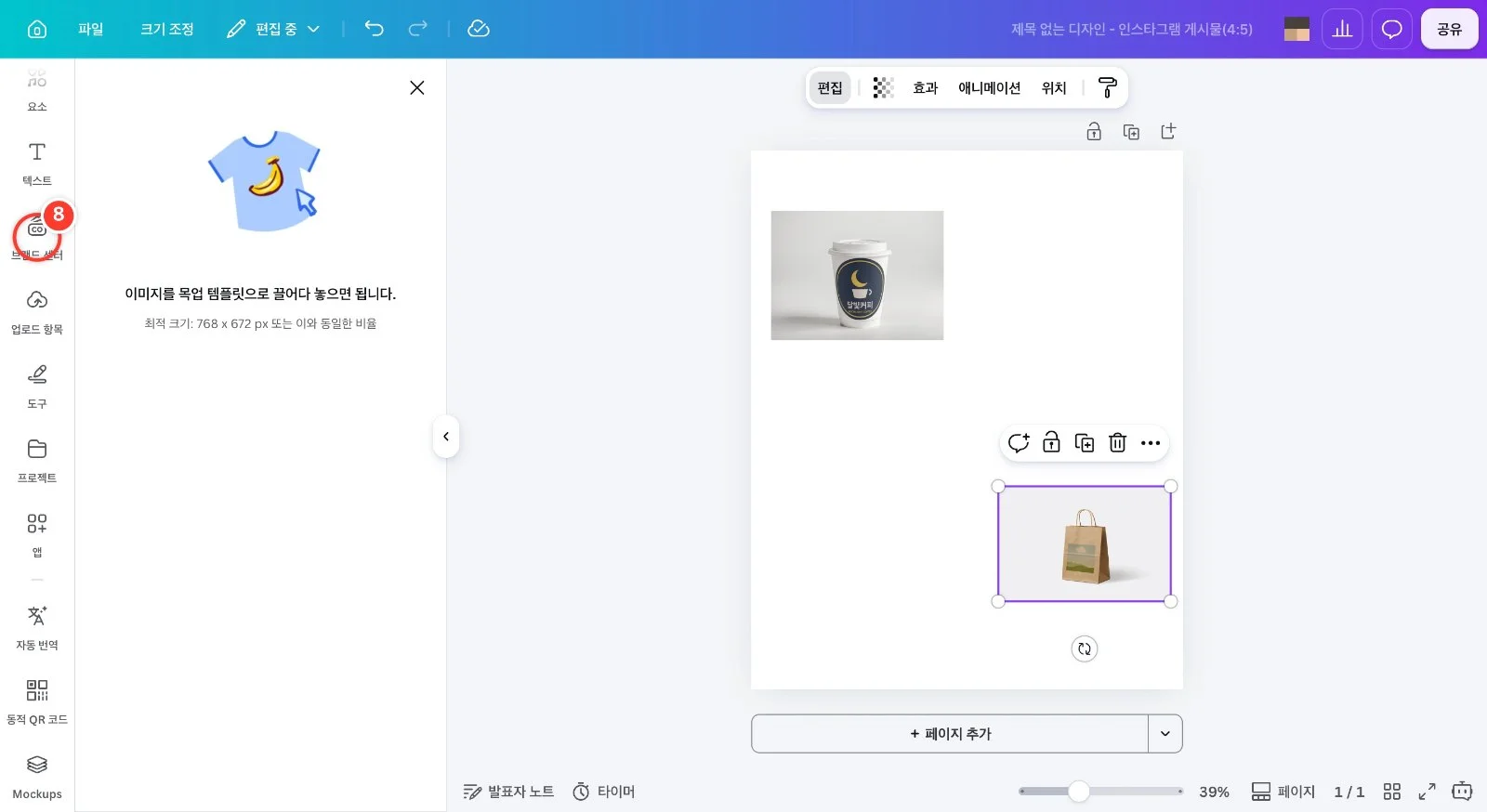
Task: Redo the last action
Action: coord(418,29)
